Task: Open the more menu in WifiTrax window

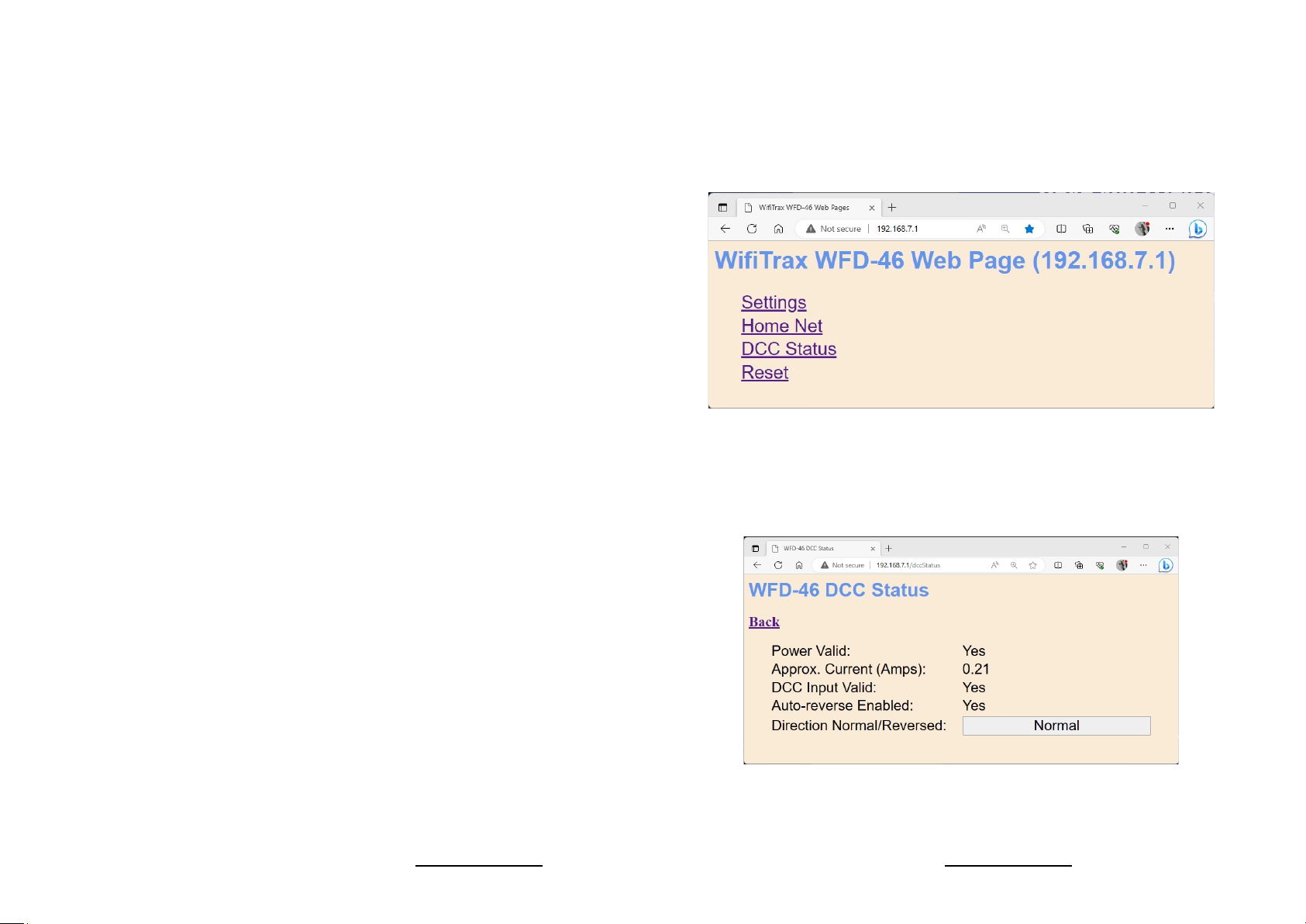Action: click(1170, 229)
